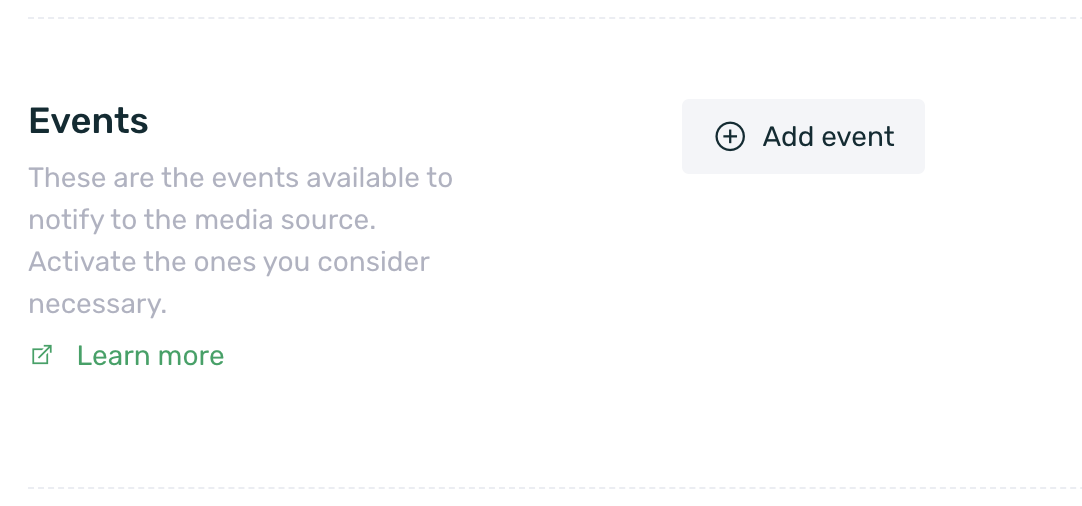Screen dimensions: 1082x506
Task: Click the Events section heading
Action: click(x=88, y=121)
